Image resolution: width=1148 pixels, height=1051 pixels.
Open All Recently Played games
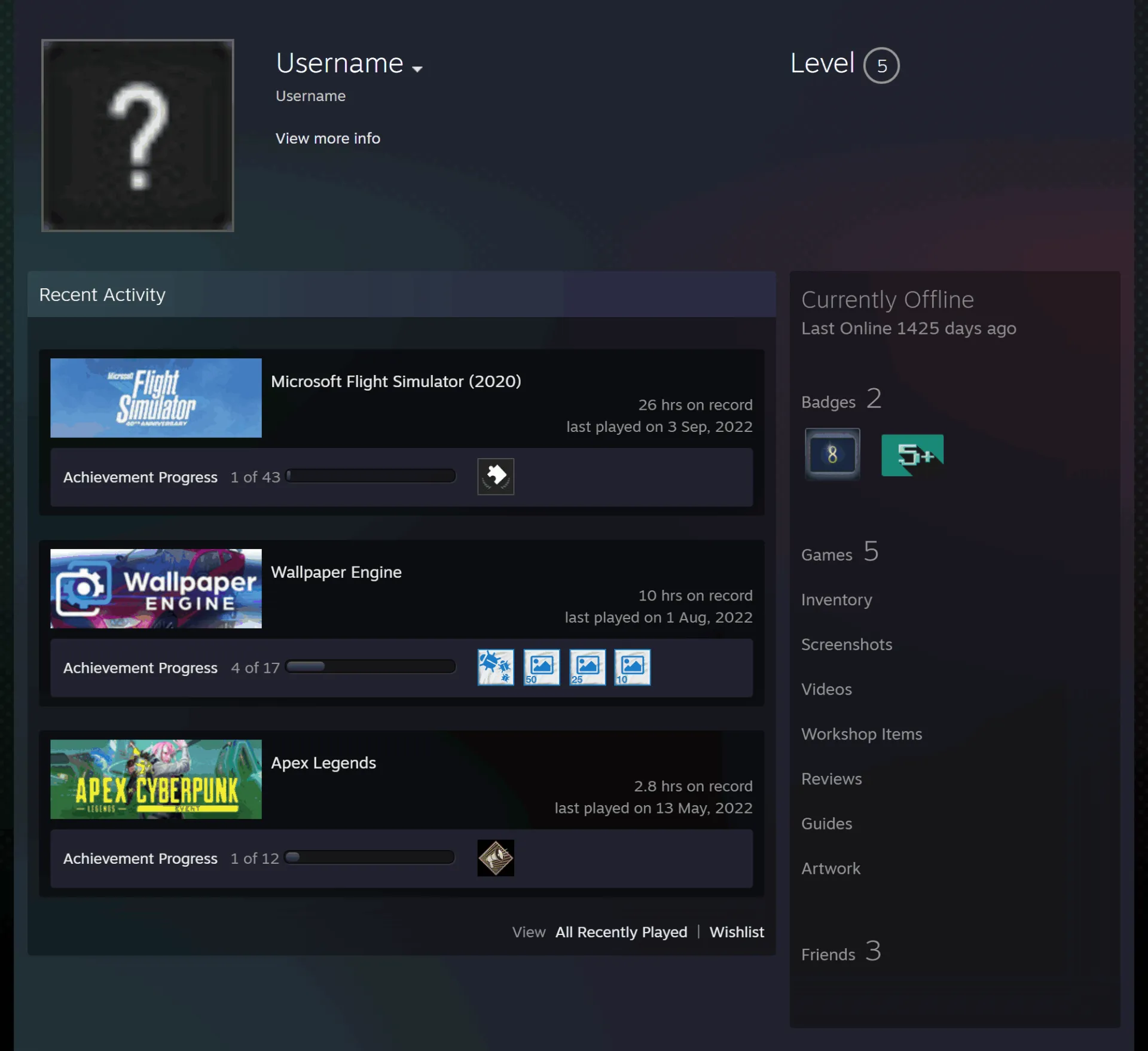pos(621,932)
